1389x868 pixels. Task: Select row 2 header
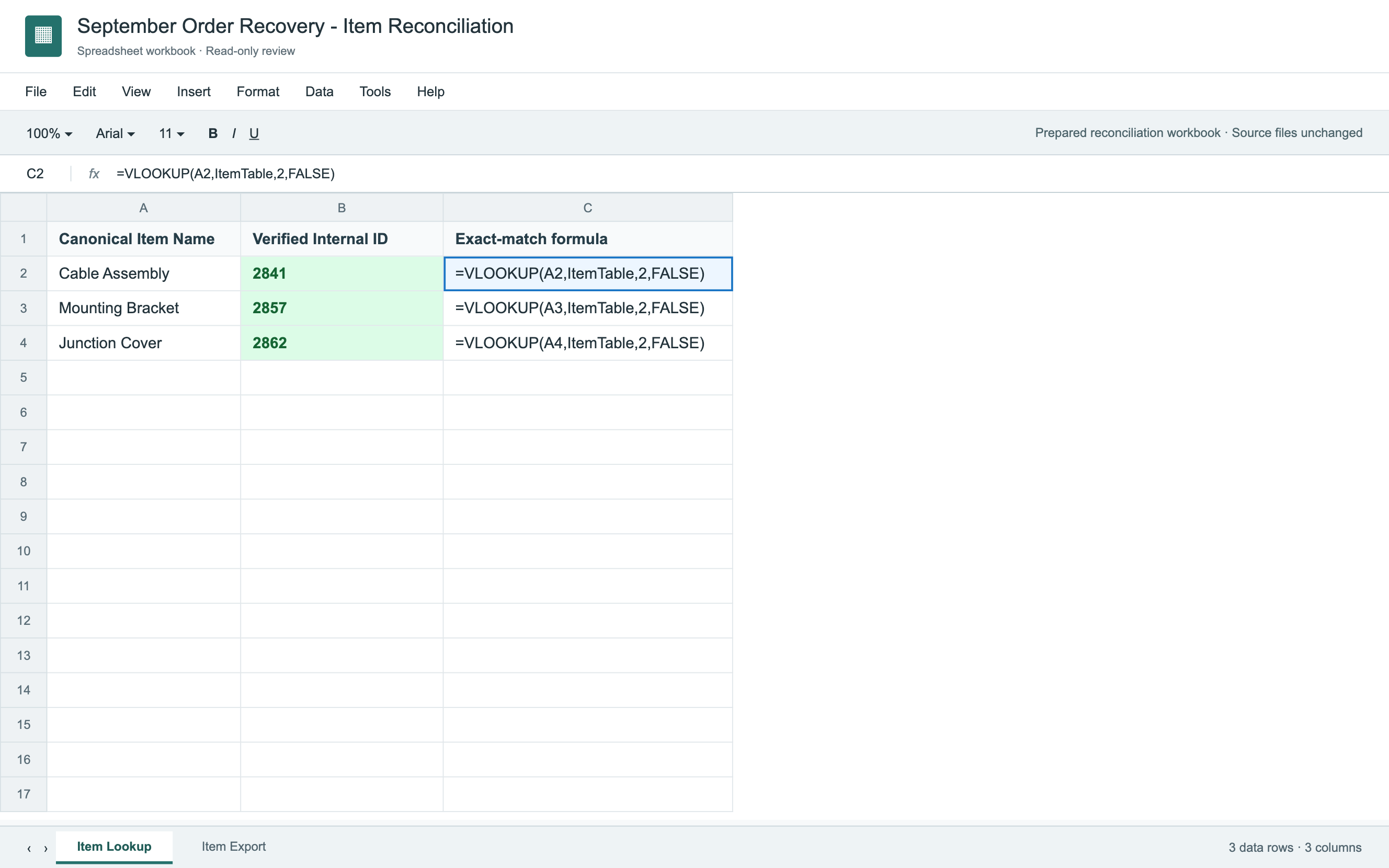pos(24,273)
